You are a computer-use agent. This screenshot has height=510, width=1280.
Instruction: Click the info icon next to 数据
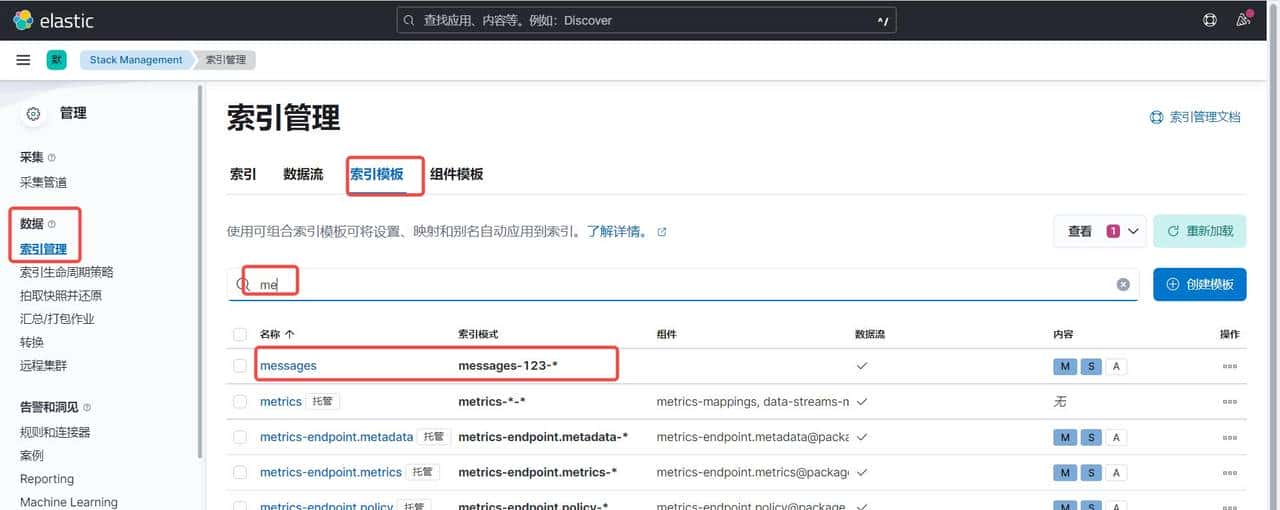[x=52, y=224]
